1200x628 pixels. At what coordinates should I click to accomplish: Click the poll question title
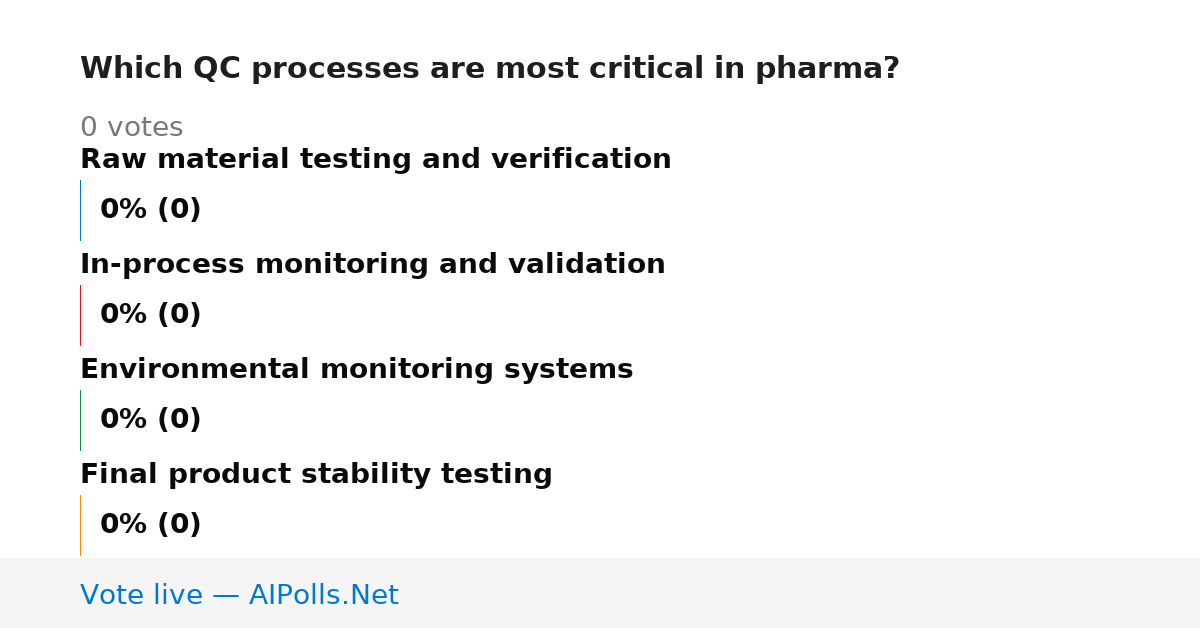tap(490, 69)
